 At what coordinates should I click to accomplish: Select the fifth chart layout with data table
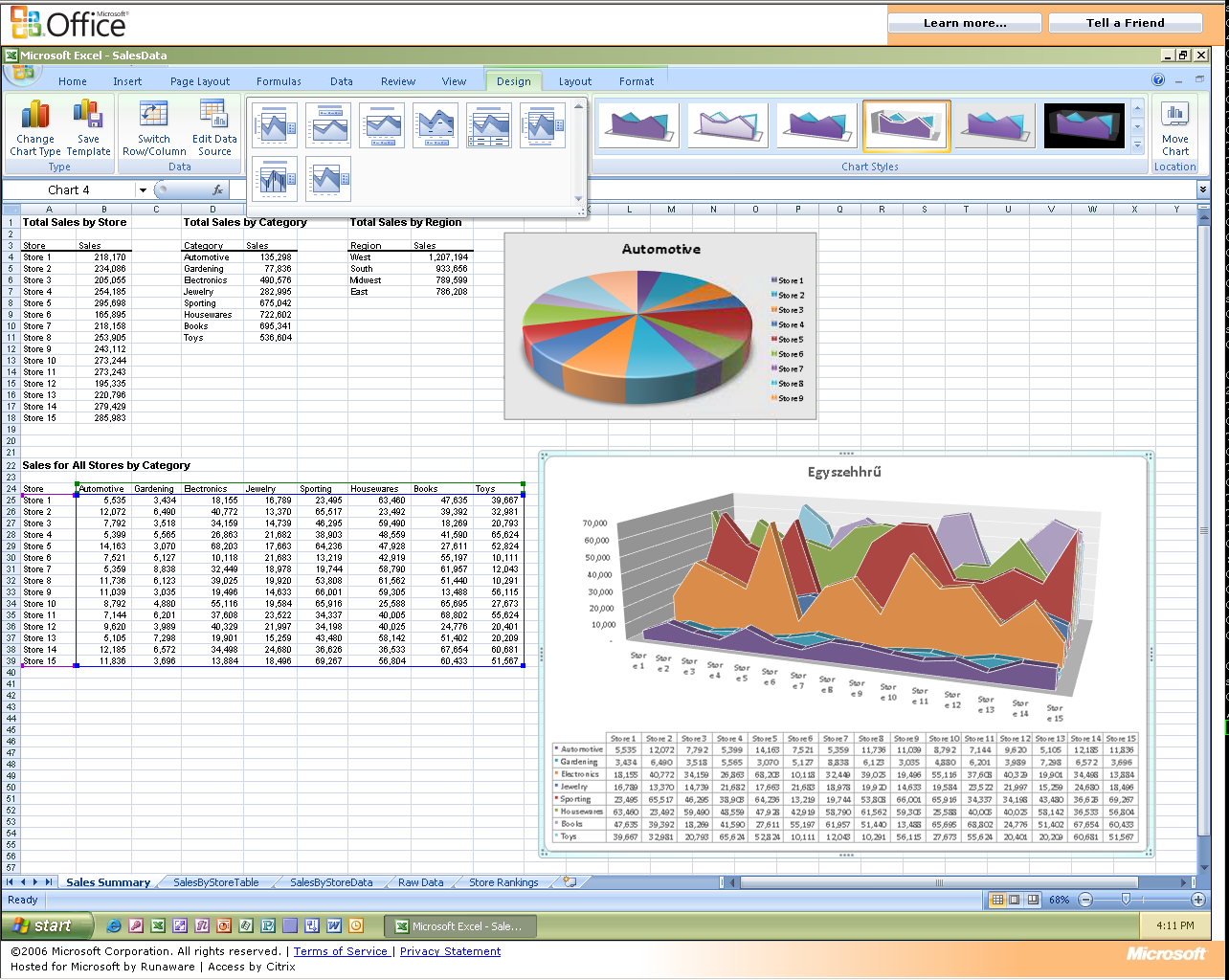(x=489, y=125)
